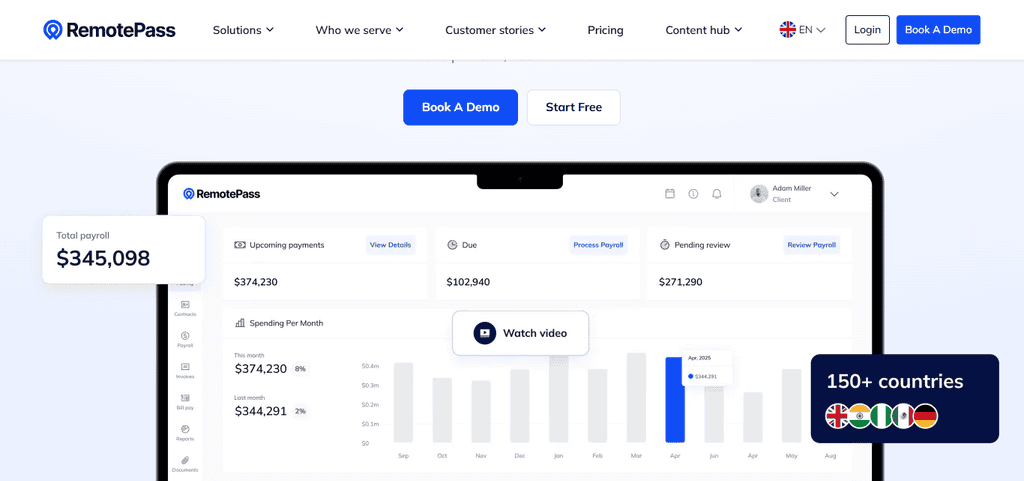This screenshot has height=481, width=1024.
Task: Open Documents paperclip icon in sidebar
Action: 185,461
